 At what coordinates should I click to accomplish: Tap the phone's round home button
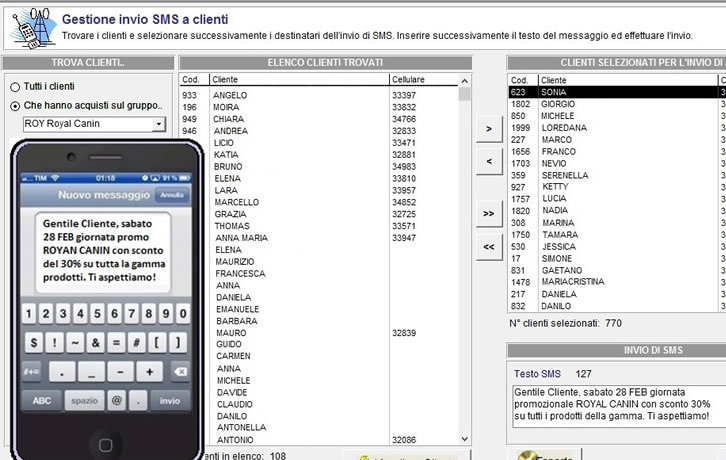(106, 445)
